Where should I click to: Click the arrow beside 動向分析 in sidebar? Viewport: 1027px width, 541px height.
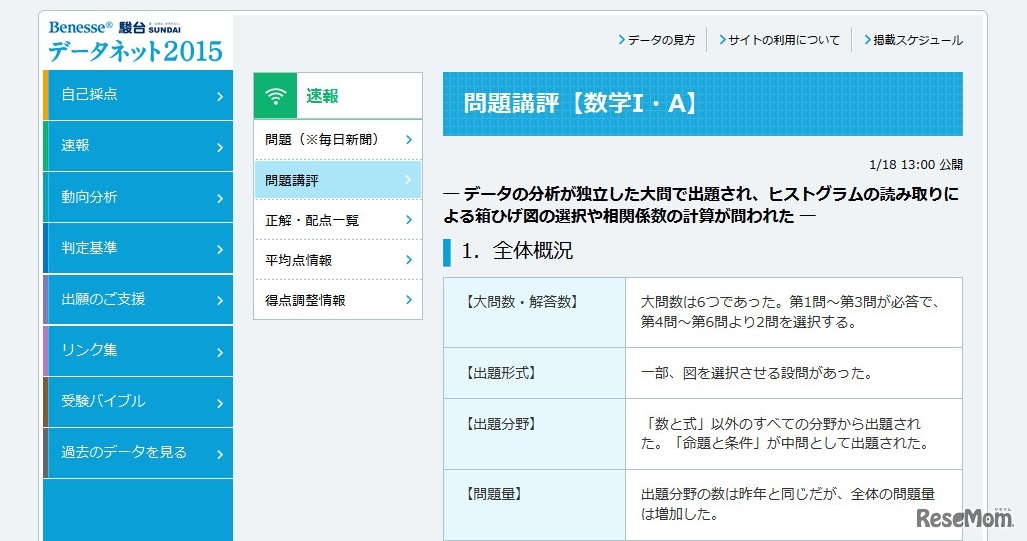220,198
